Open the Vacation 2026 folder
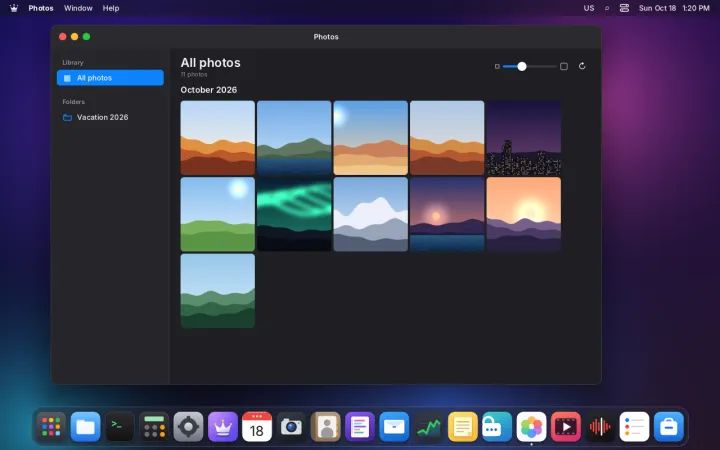720x450 pixels. tap(110, 117)
